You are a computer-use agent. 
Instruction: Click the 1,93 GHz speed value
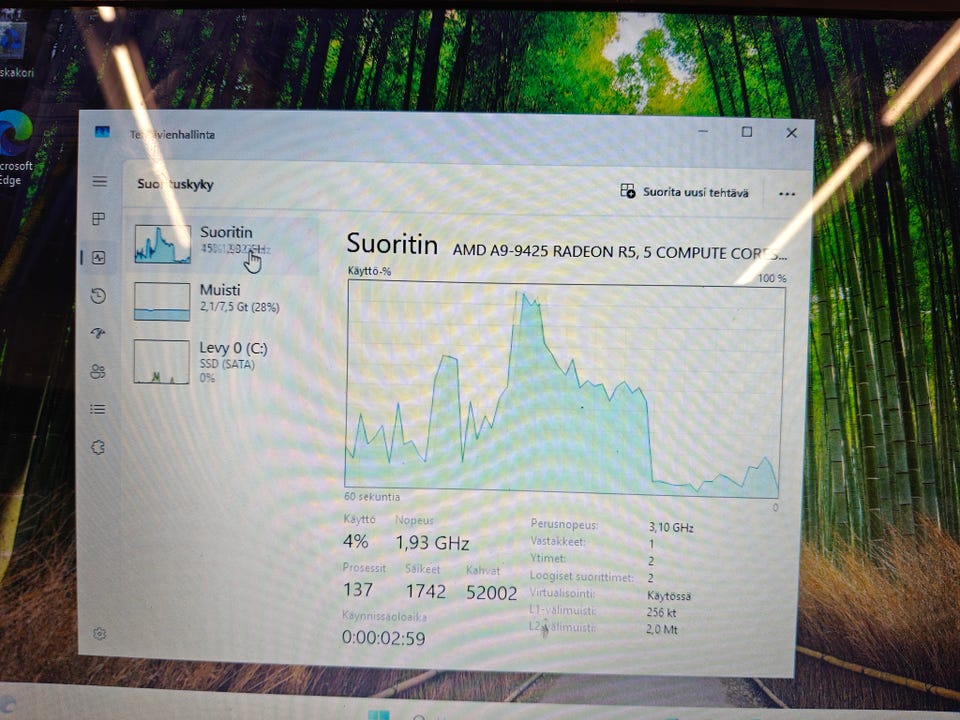pyautogui.click(x=432, y=542)
